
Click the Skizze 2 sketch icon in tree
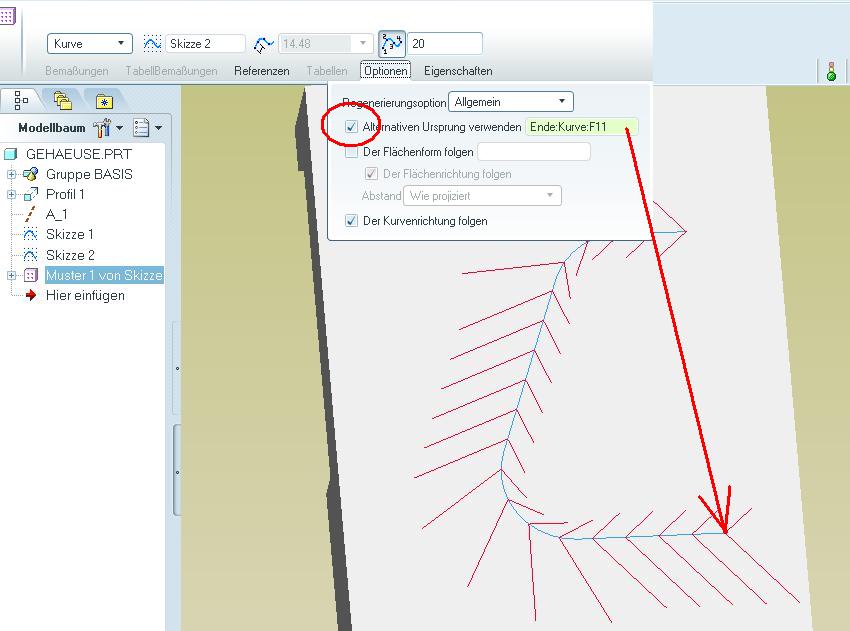[30, 255]
